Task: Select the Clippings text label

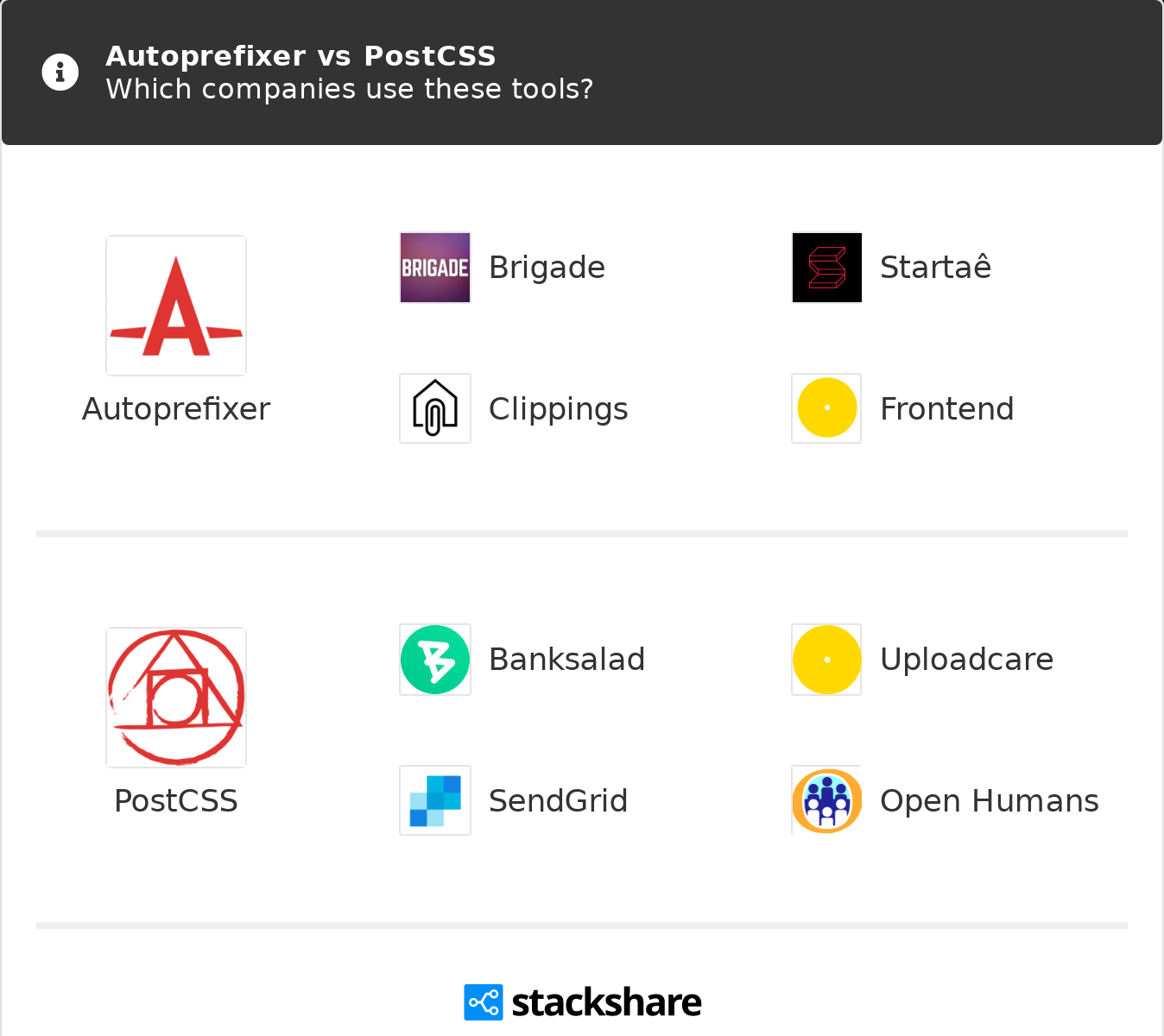Action: click(x=558, y=409)
